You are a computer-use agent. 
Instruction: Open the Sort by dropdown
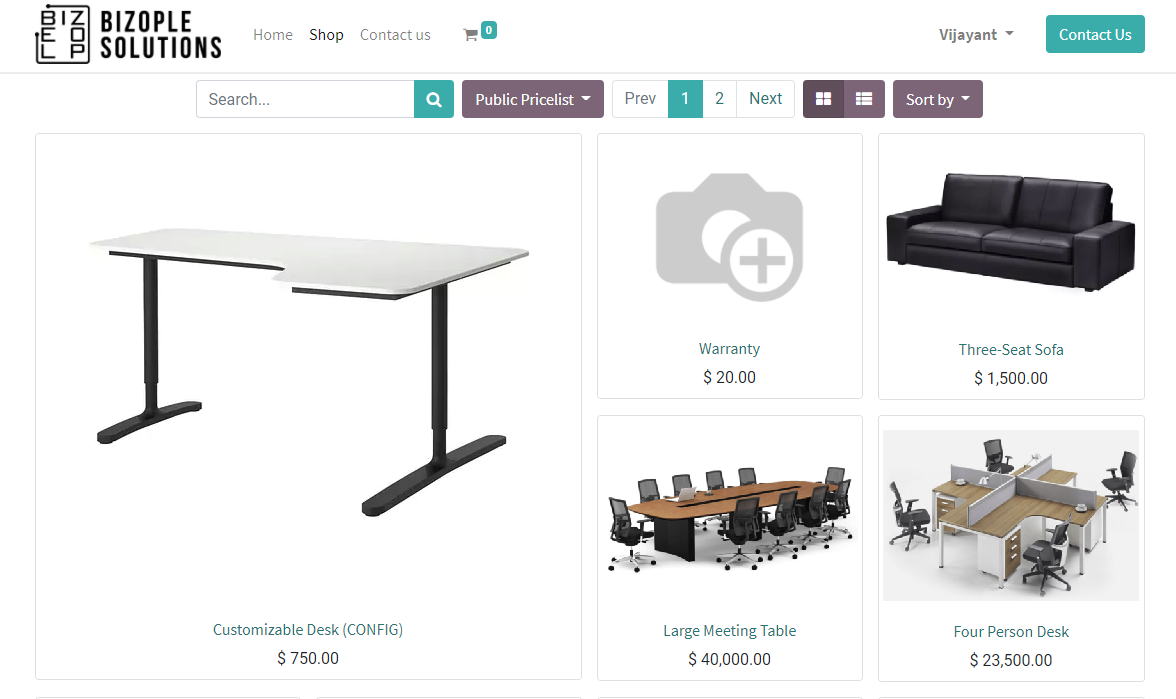(x=938, y=99)
